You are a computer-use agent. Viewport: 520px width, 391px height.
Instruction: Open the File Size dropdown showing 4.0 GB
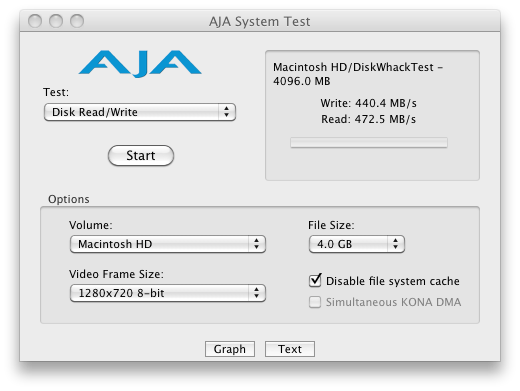click(x=357, y=244)
